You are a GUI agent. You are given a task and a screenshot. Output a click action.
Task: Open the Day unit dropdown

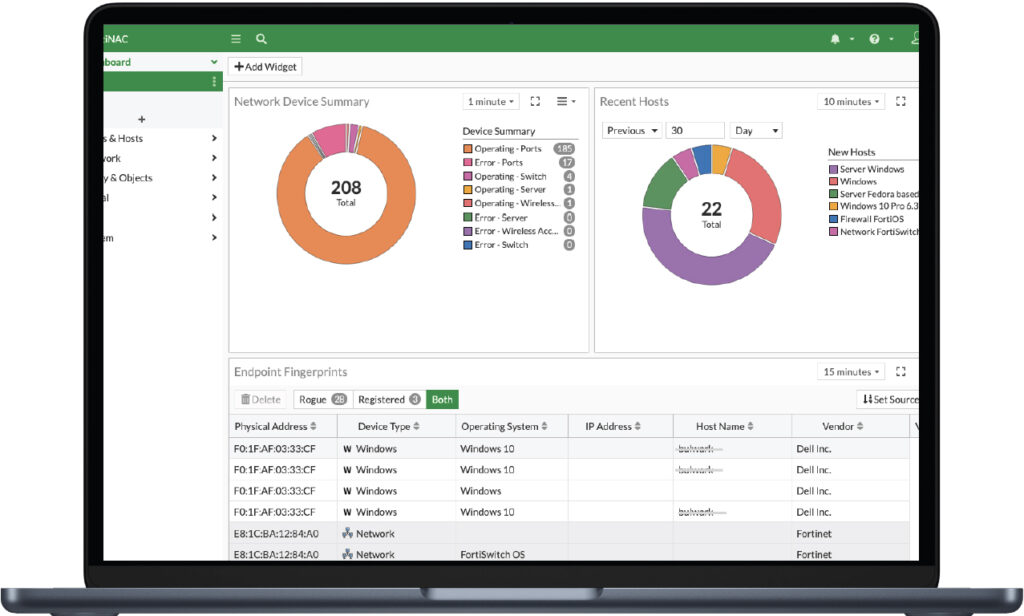[x=756, y=130]
